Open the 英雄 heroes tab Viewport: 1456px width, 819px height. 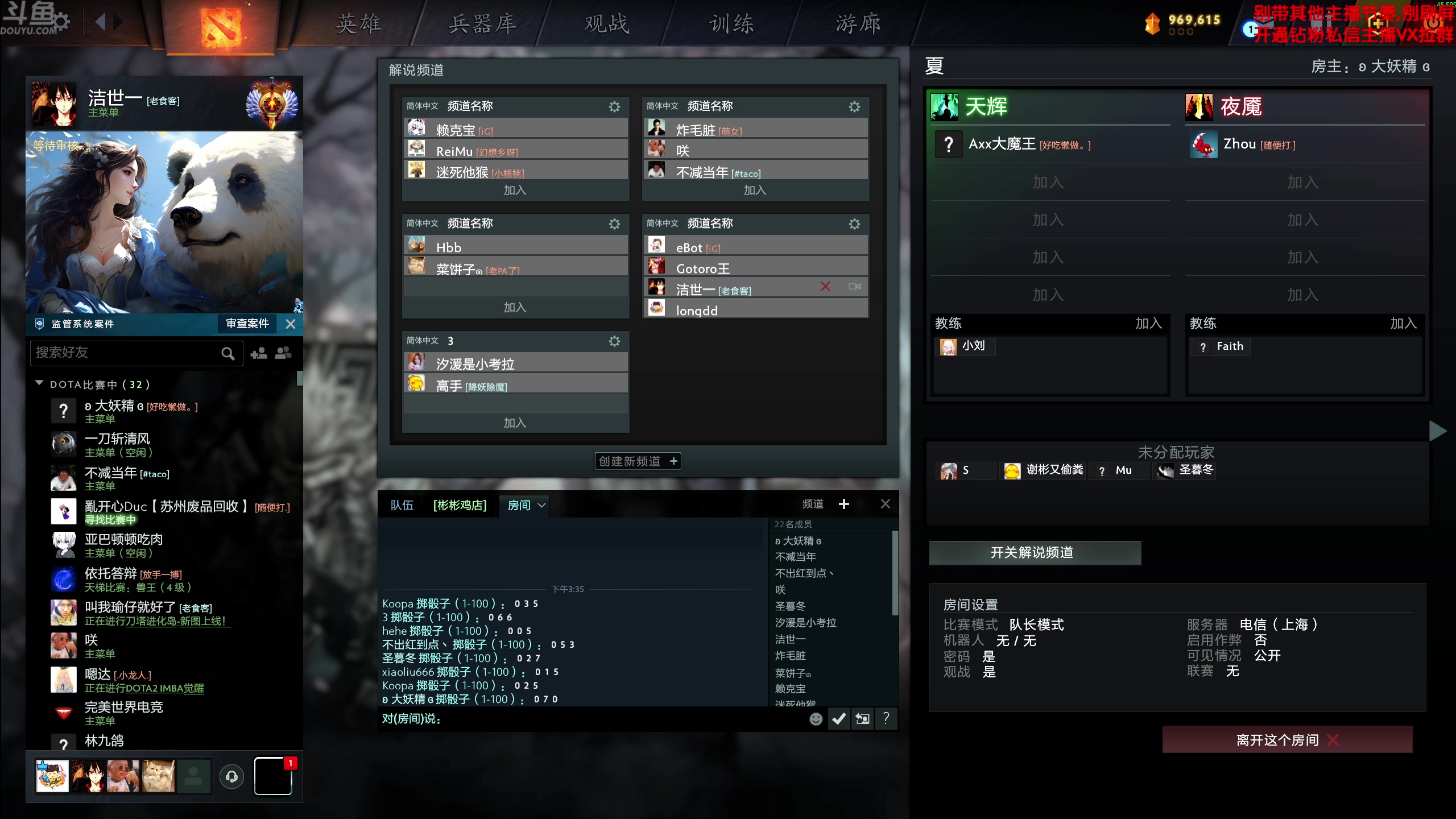pyautogui.click(x=358, y=24)
